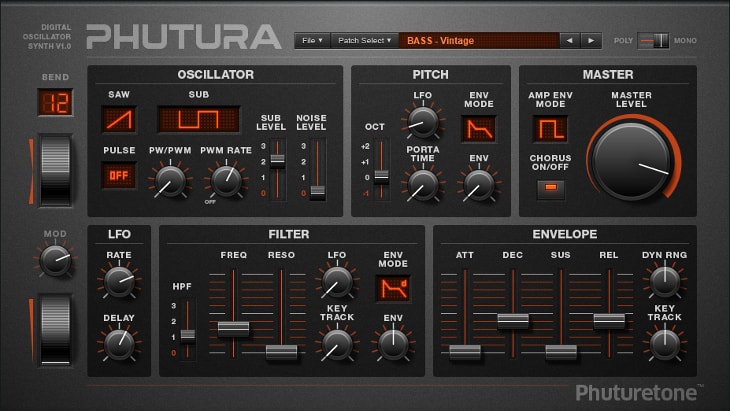The height and width of the screenshot is (411, 730).
Task: Click the Phuturetone brand text
Action: [x=636, y=393]
